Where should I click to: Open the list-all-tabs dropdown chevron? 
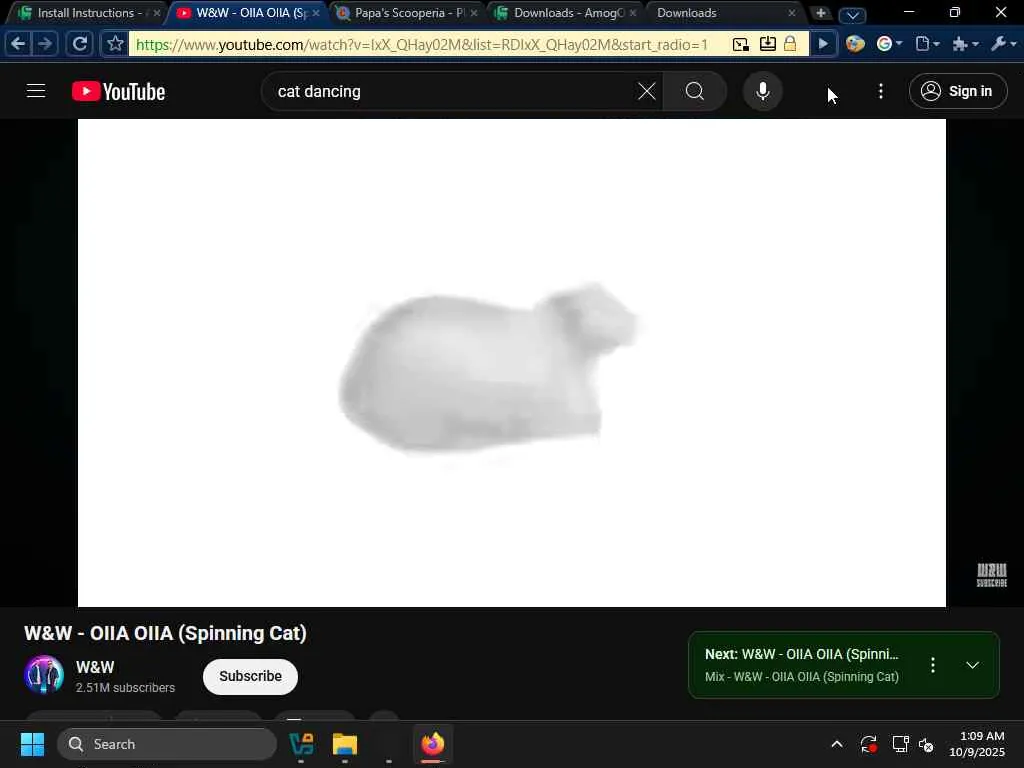(x=852, y=14)
